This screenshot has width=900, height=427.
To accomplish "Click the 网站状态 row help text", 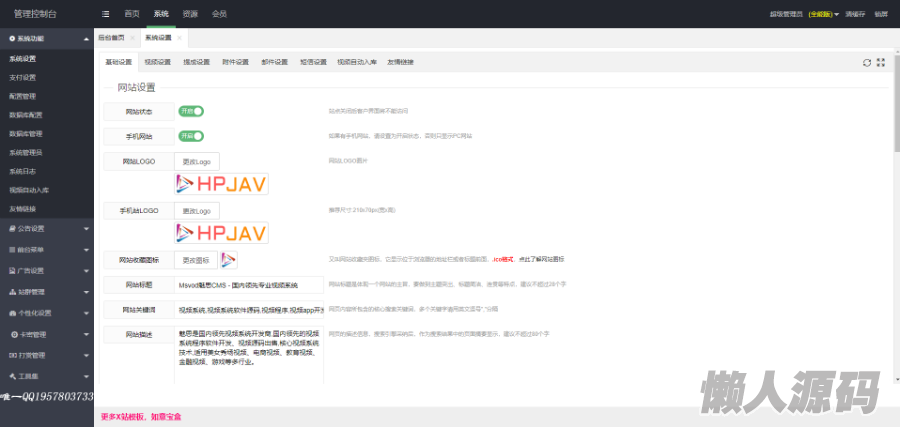I will tap(368, 111).
